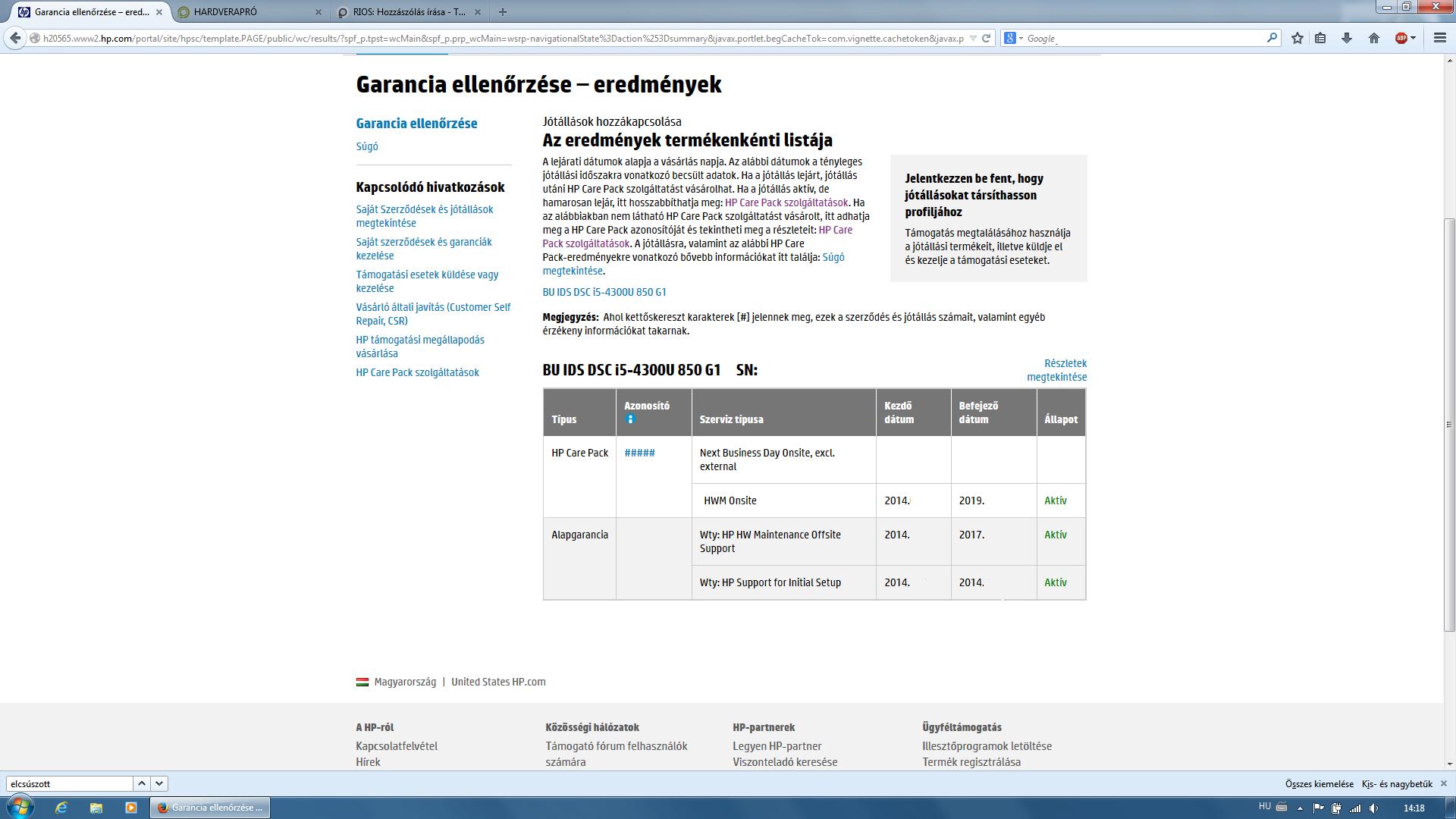
Task: Go back with the browser back arrow
Action: click(16, 38)
